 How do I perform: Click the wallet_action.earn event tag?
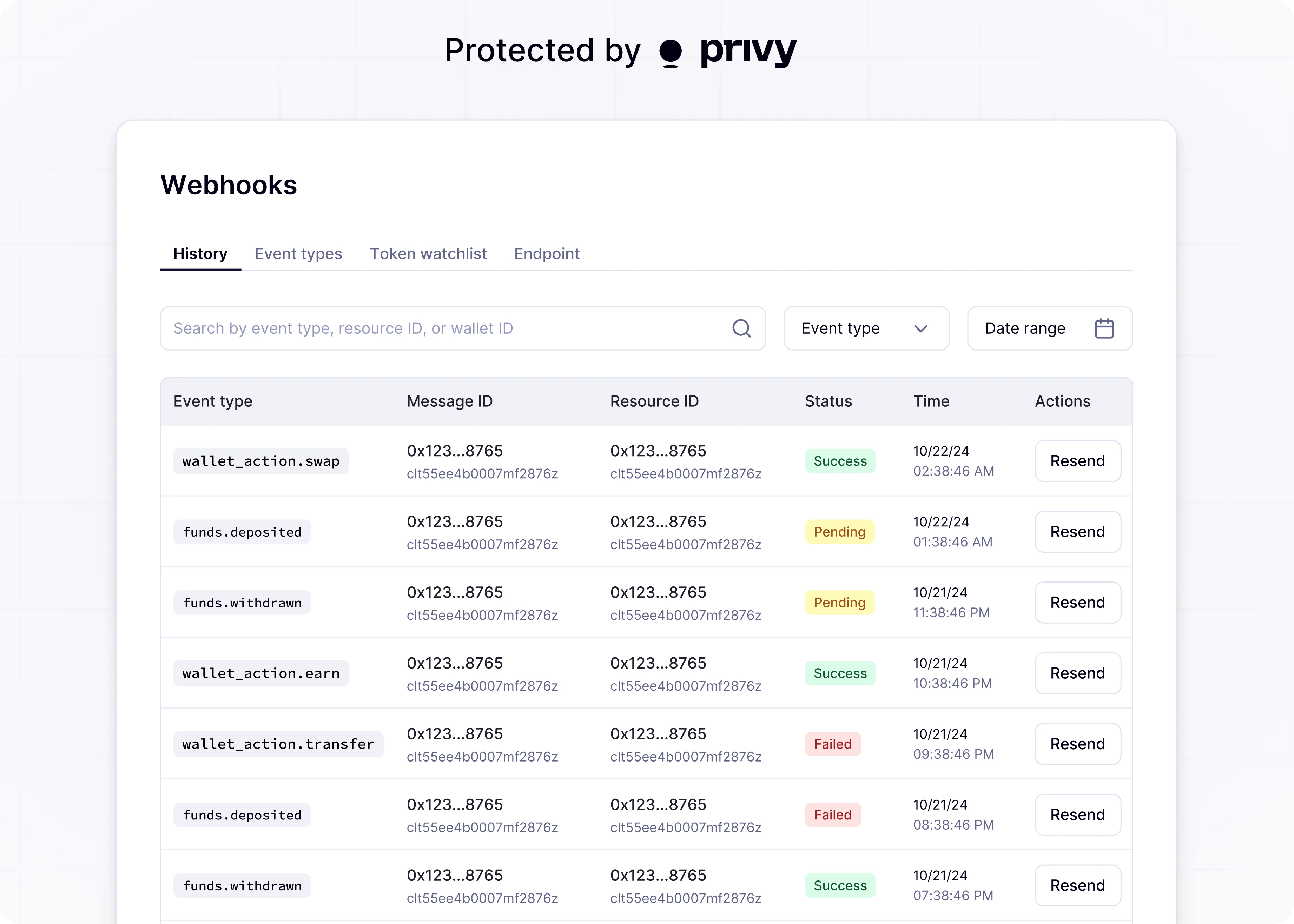[x=261, y=673]
